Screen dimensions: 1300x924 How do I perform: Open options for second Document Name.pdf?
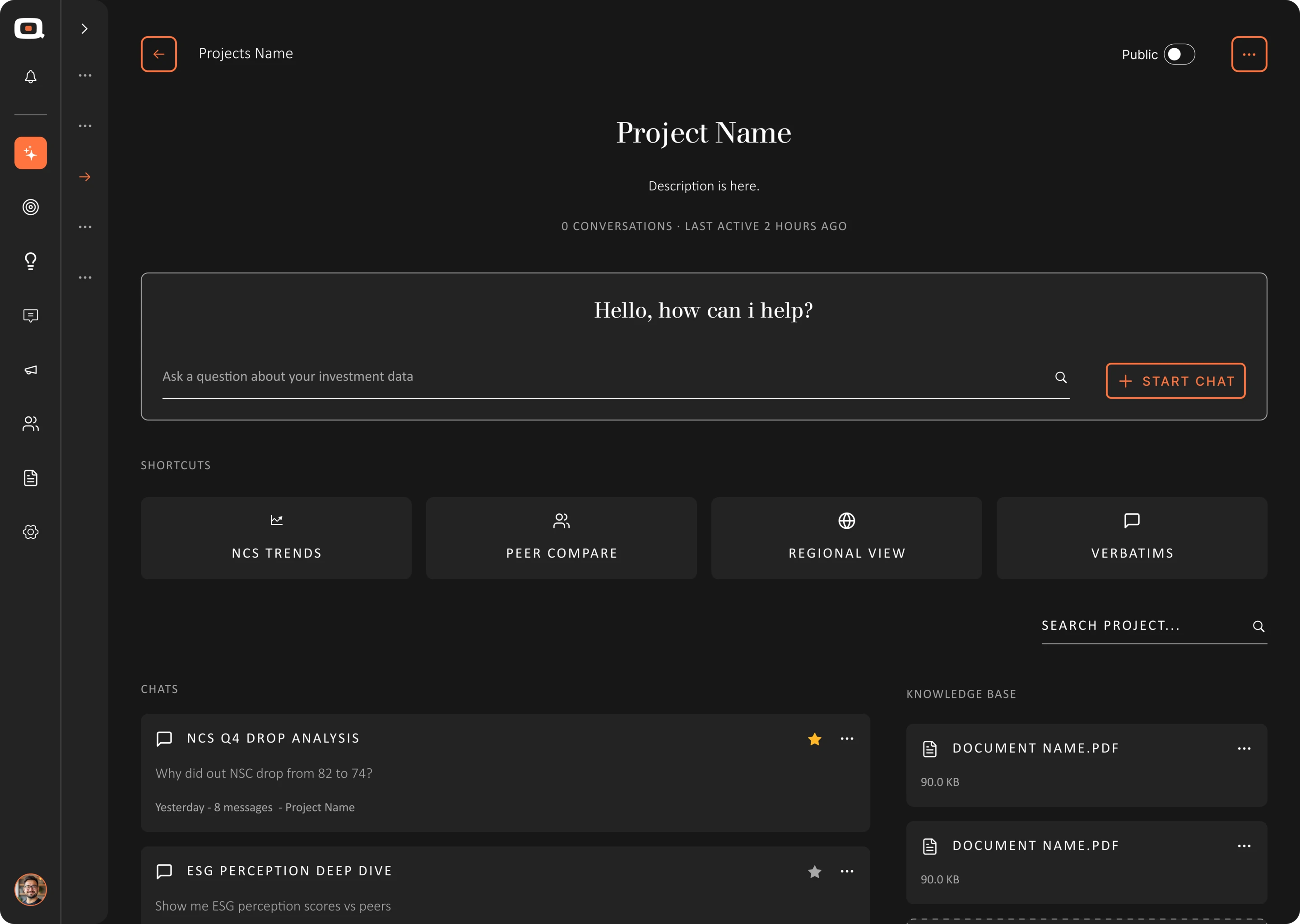1244,846
